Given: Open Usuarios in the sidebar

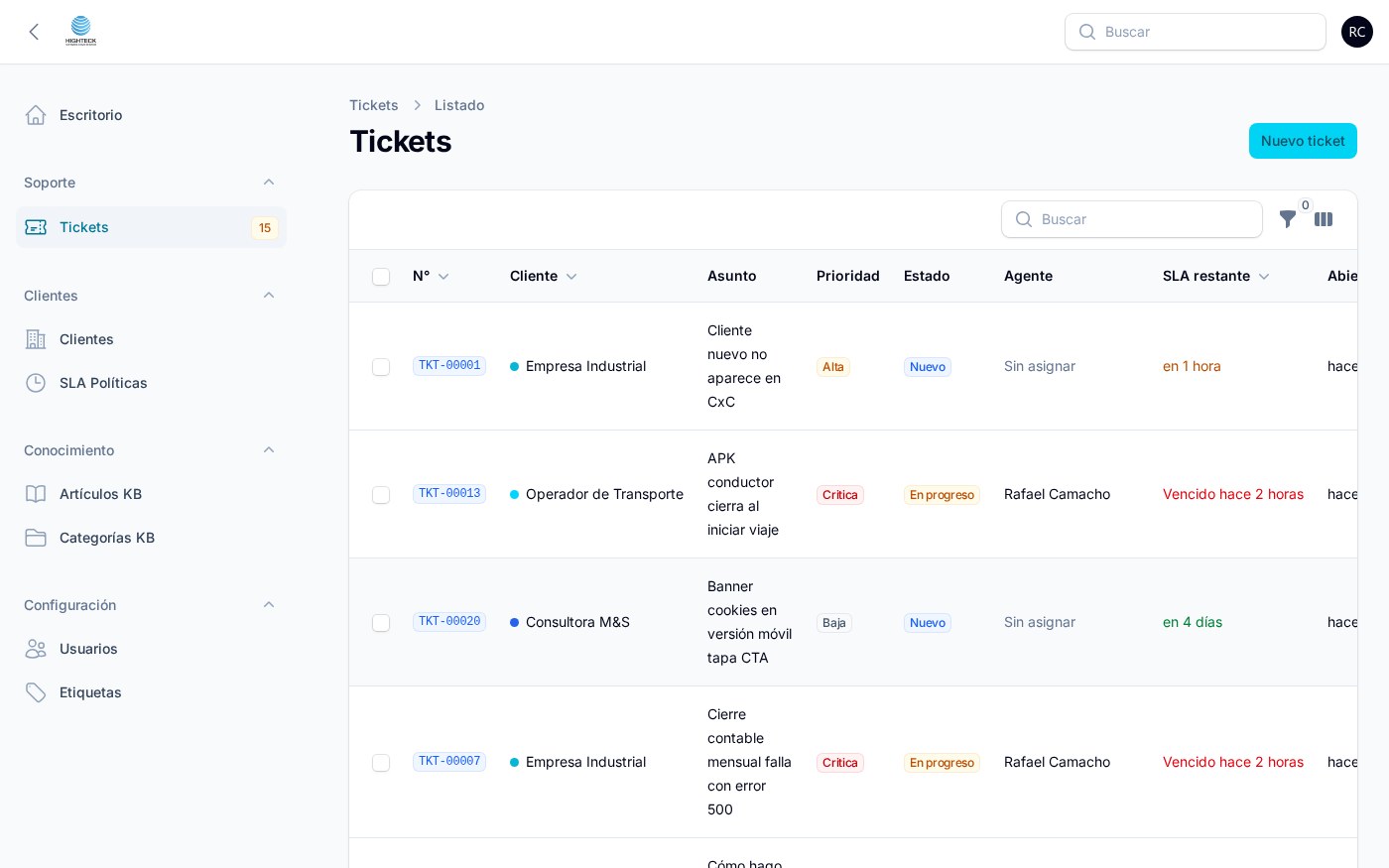Looking at the screenshot, I should (x=151, y=649).
